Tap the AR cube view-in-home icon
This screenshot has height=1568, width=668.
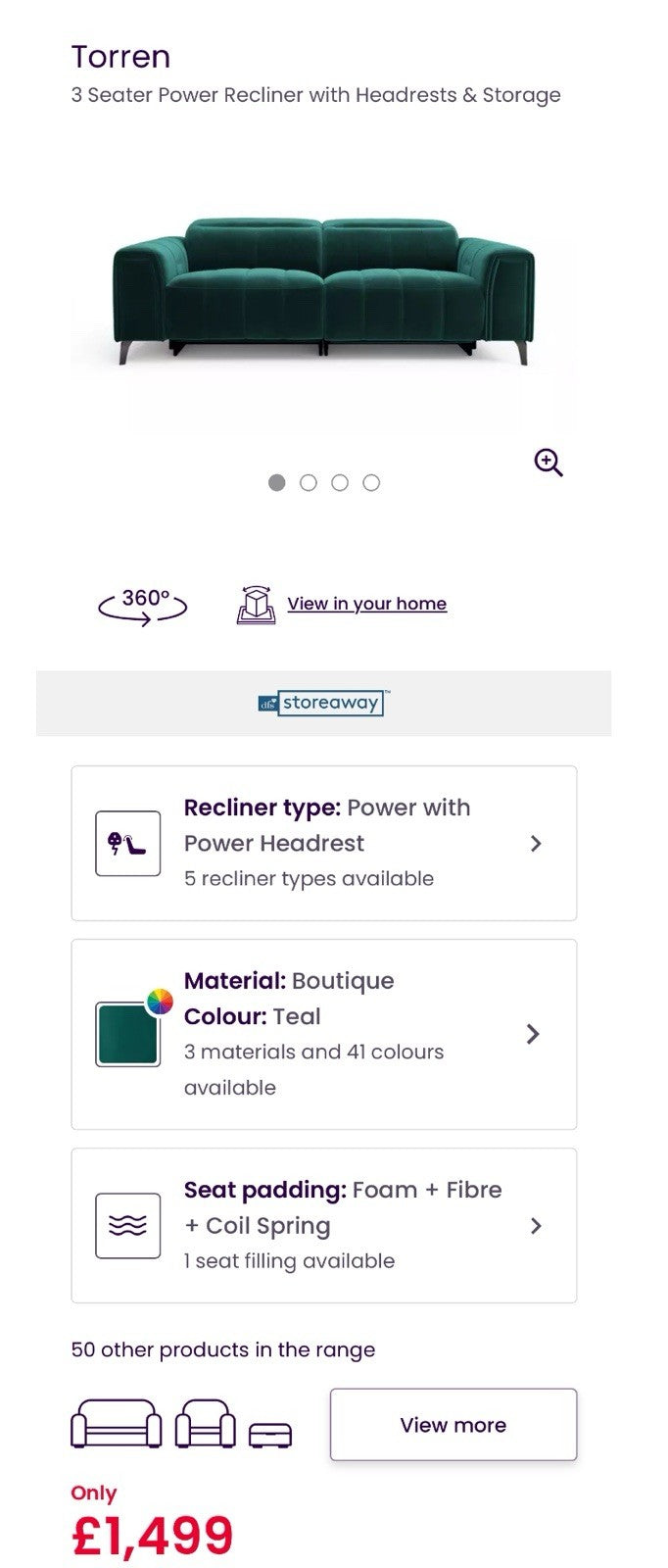point(256,605)
